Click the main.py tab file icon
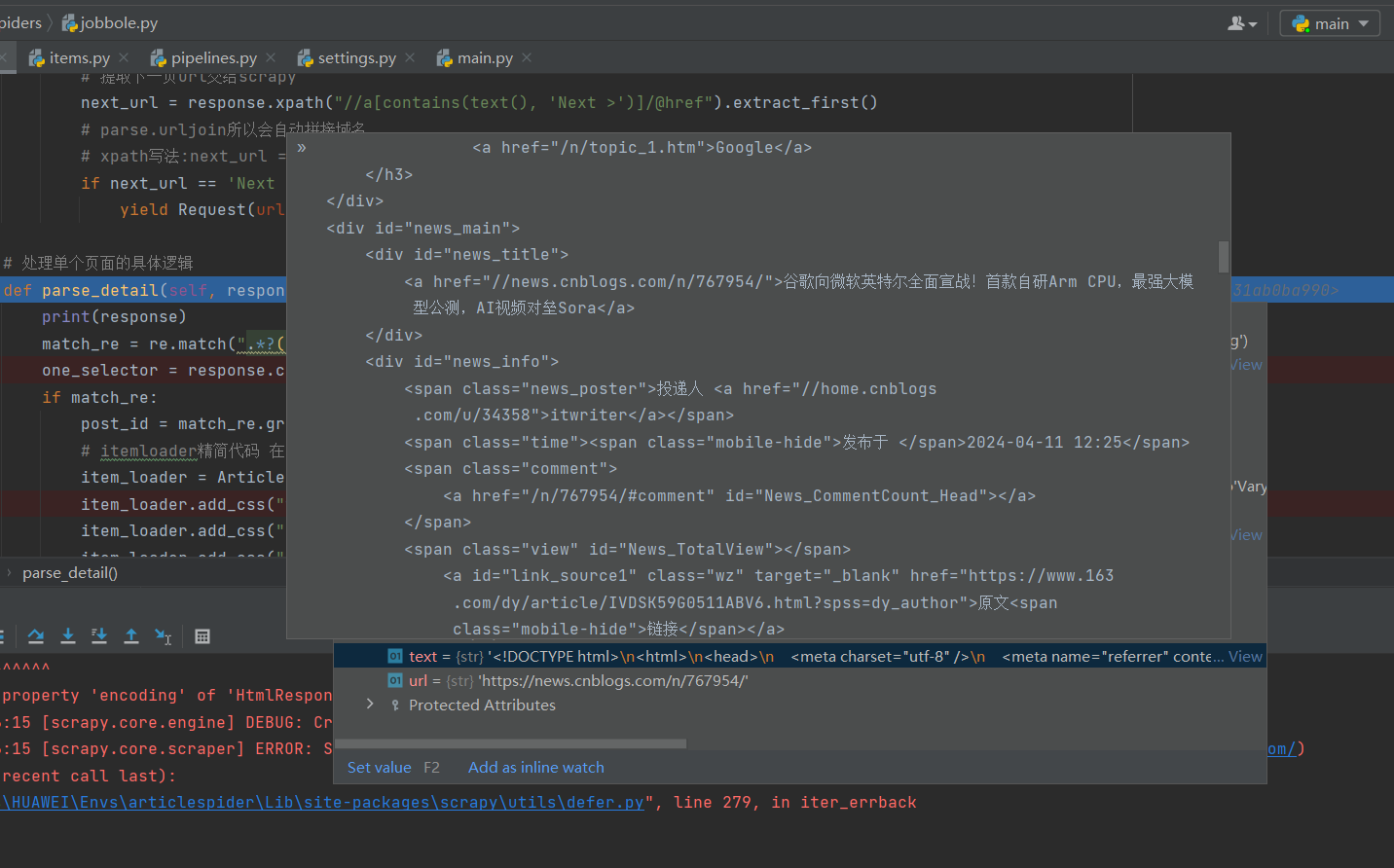Viewport: 1394px width, 868px height. 445,58
